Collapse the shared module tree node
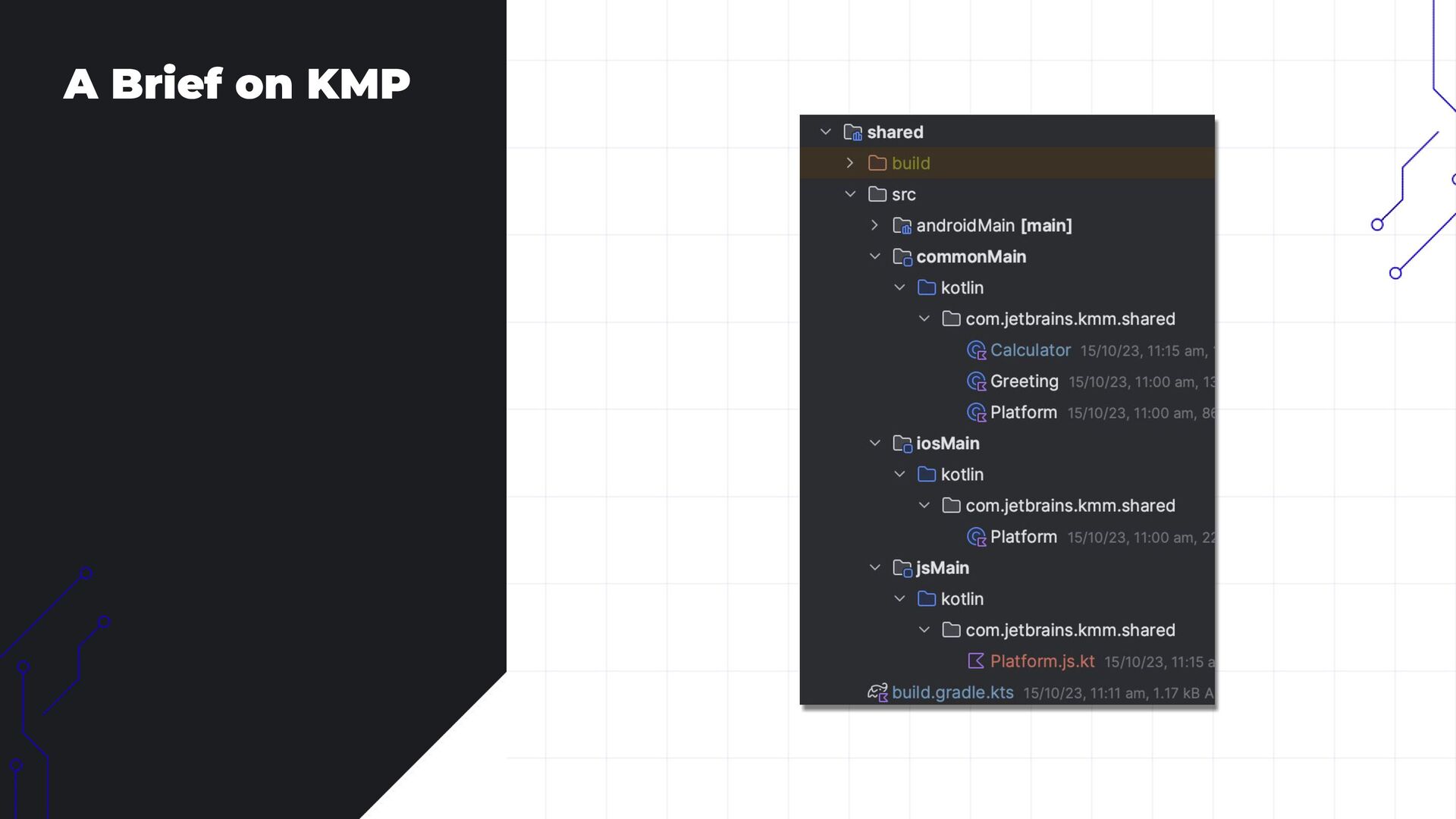 click(x=826, y=133)
